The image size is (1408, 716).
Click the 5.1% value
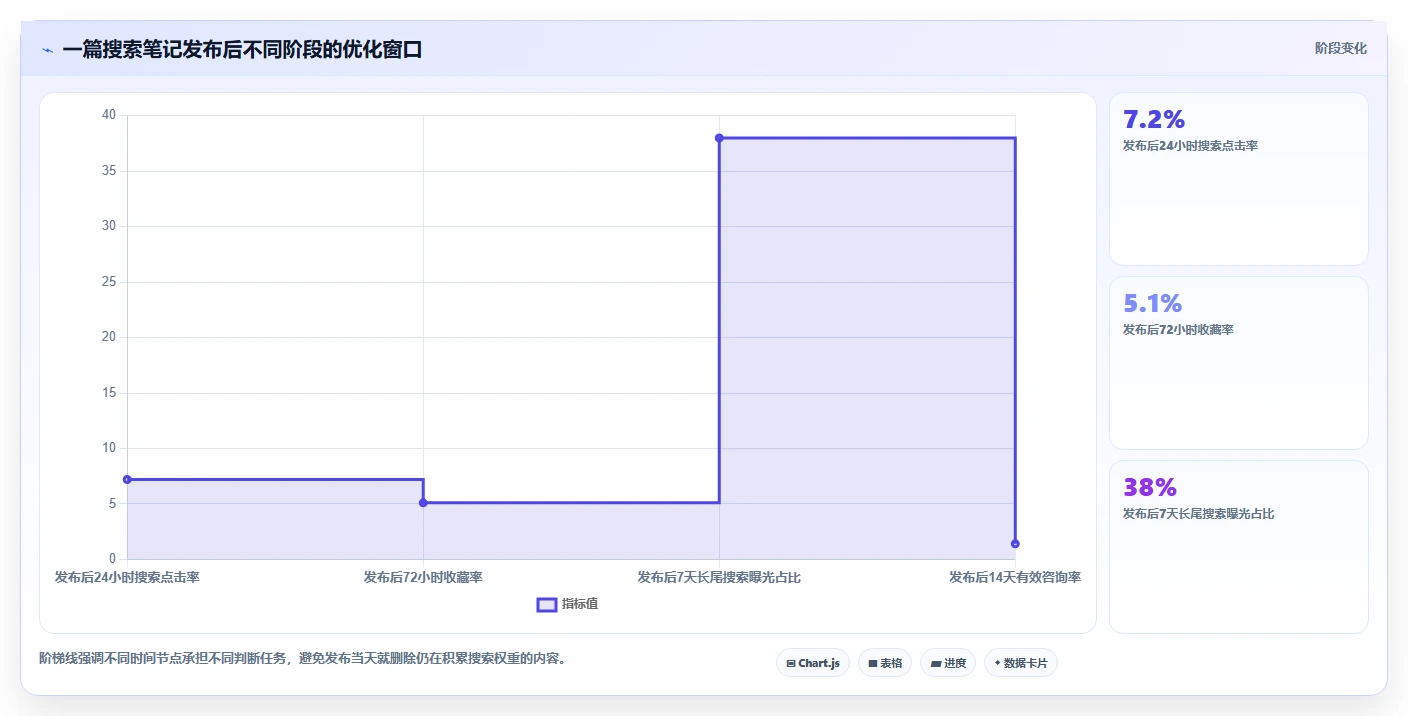point(1153,304)
